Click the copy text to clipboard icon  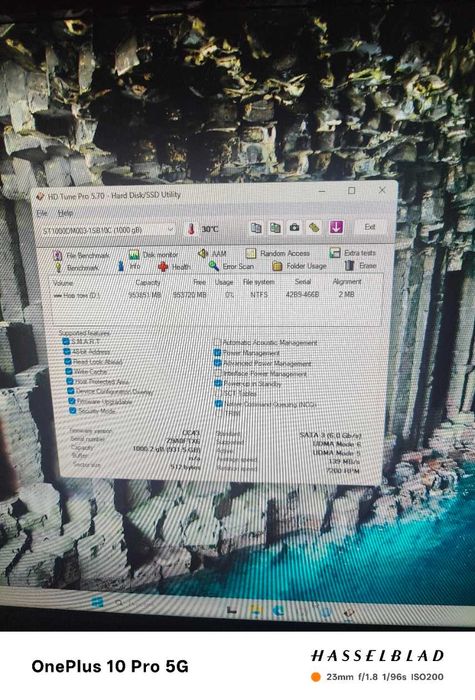click(x=255, y=228)
